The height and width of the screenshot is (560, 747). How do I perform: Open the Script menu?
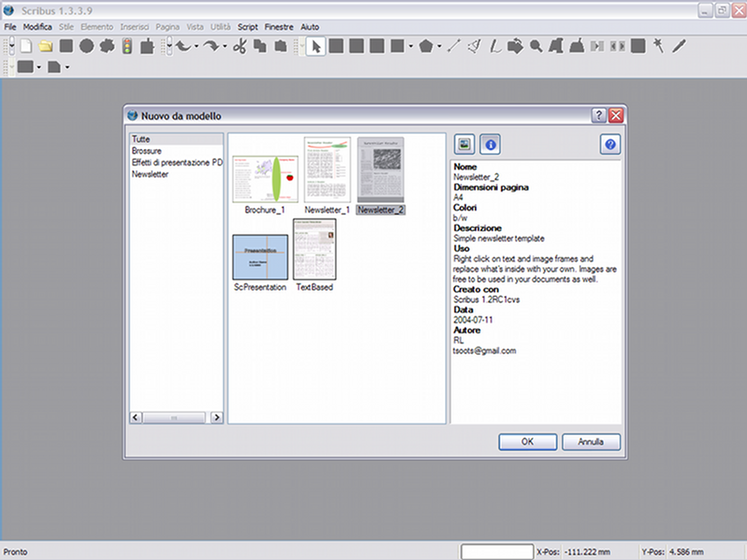coord(248,27)
